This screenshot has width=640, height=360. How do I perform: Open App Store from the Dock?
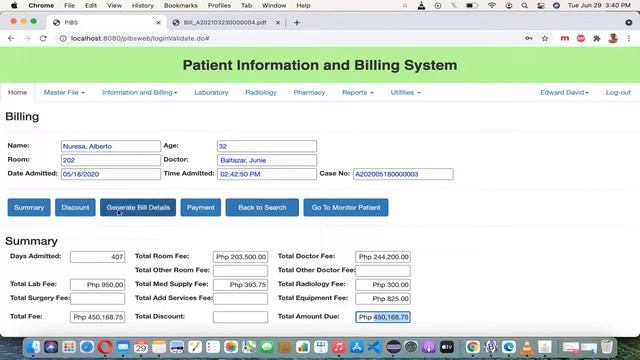click(357, 347)
